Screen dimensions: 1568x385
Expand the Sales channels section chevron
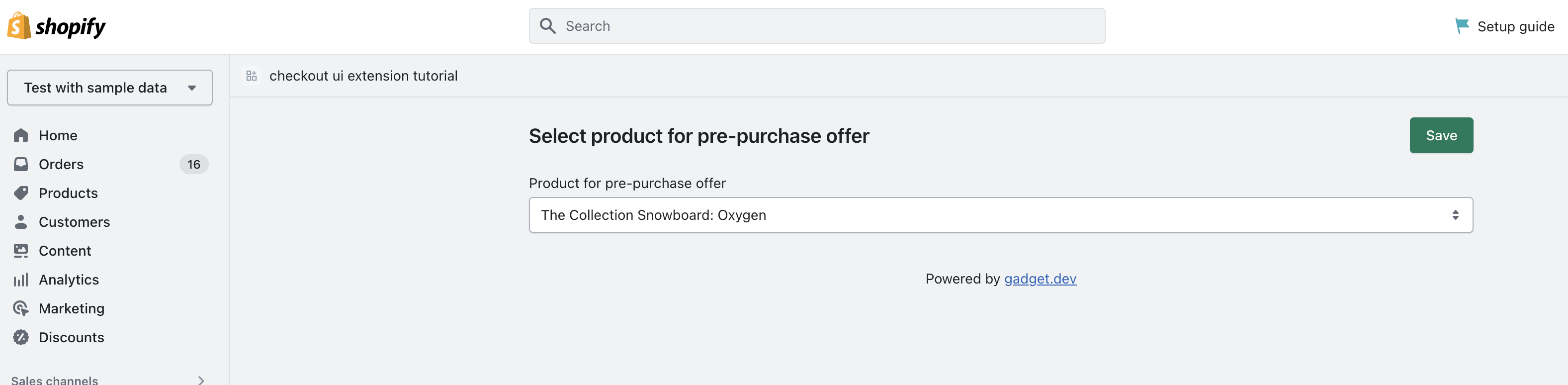(201, 380)
